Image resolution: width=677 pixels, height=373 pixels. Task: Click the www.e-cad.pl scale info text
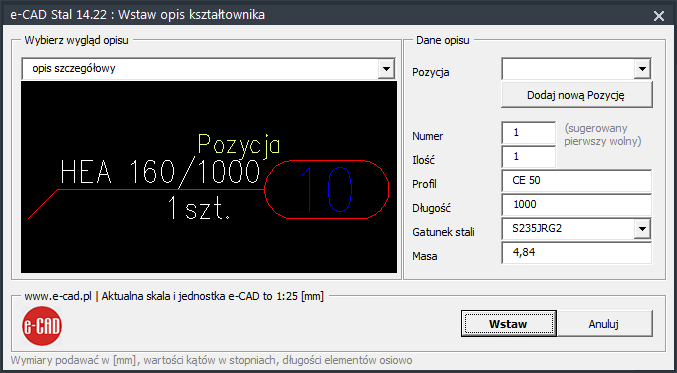pyautogui.click(x=174, y=297)
